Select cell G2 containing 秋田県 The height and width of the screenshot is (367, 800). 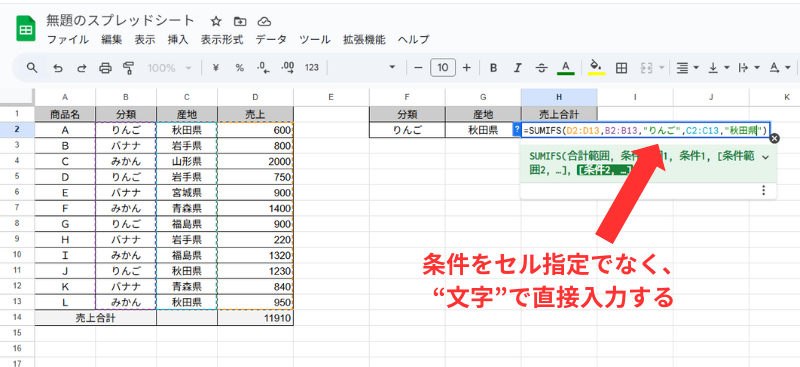[x=483, y=130]
